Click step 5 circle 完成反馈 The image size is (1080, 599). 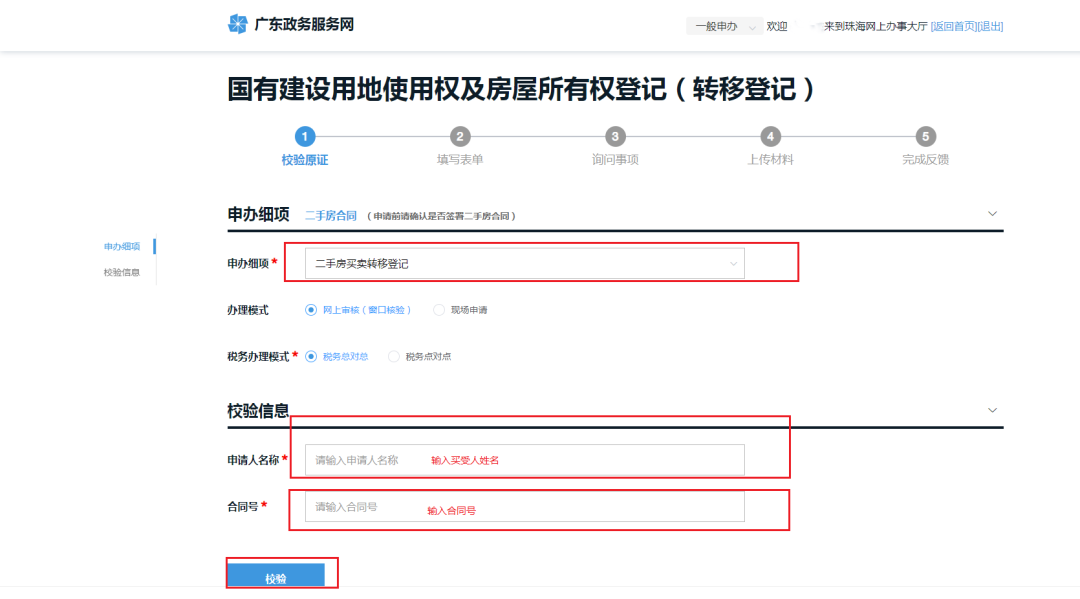coord(926,137)
